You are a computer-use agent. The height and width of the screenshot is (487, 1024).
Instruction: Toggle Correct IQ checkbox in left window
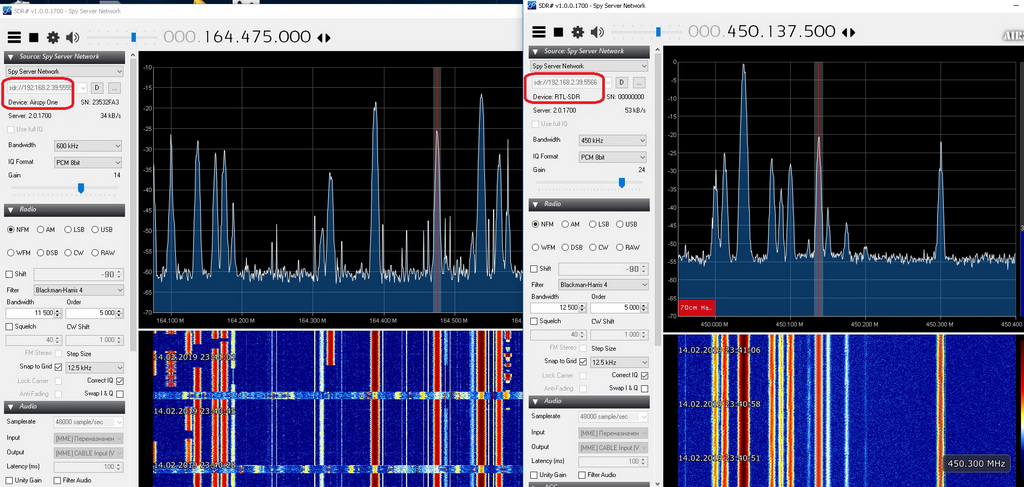[120, 381]
